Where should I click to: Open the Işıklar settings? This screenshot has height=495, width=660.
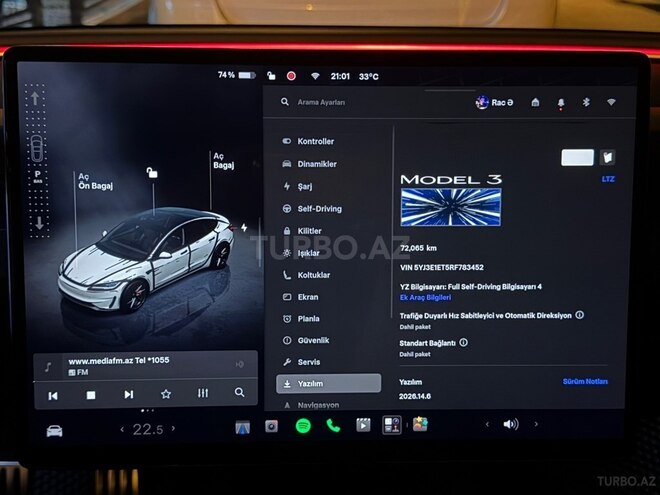click(x=301, y=253)
